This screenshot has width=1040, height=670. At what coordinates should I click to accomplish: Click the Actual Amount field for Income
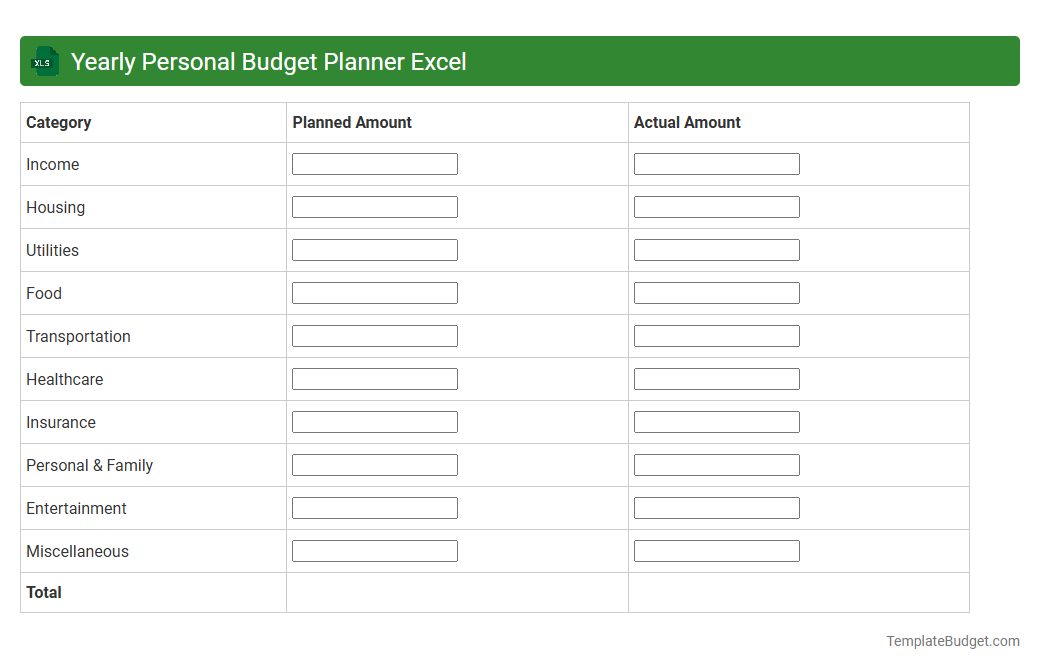(716, 163)
